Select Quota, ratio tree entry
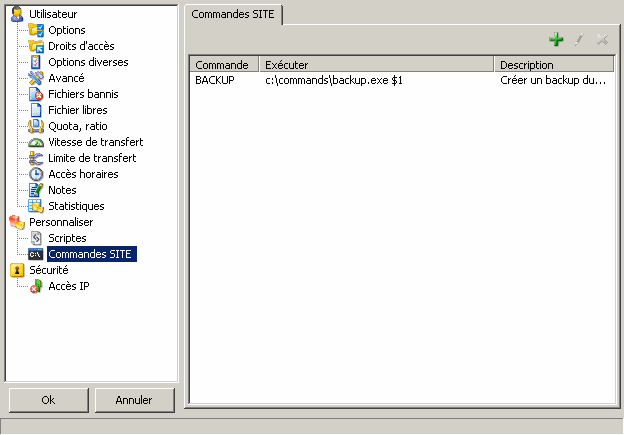Image resolution: width=624 pixels, height=435 pixels. click(x=79, y=126)
